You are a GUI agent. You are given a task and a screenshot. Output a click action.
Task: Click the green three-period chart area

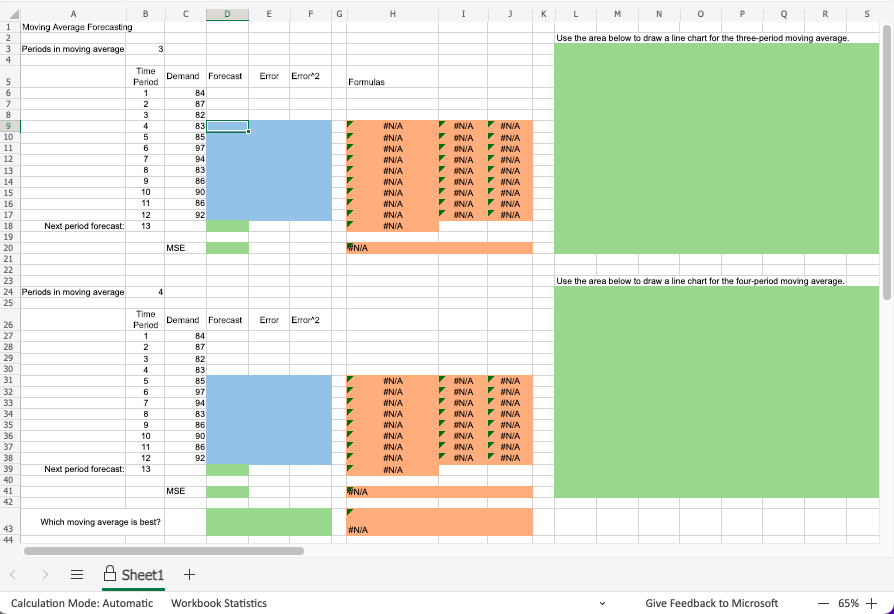click(717, 149)
